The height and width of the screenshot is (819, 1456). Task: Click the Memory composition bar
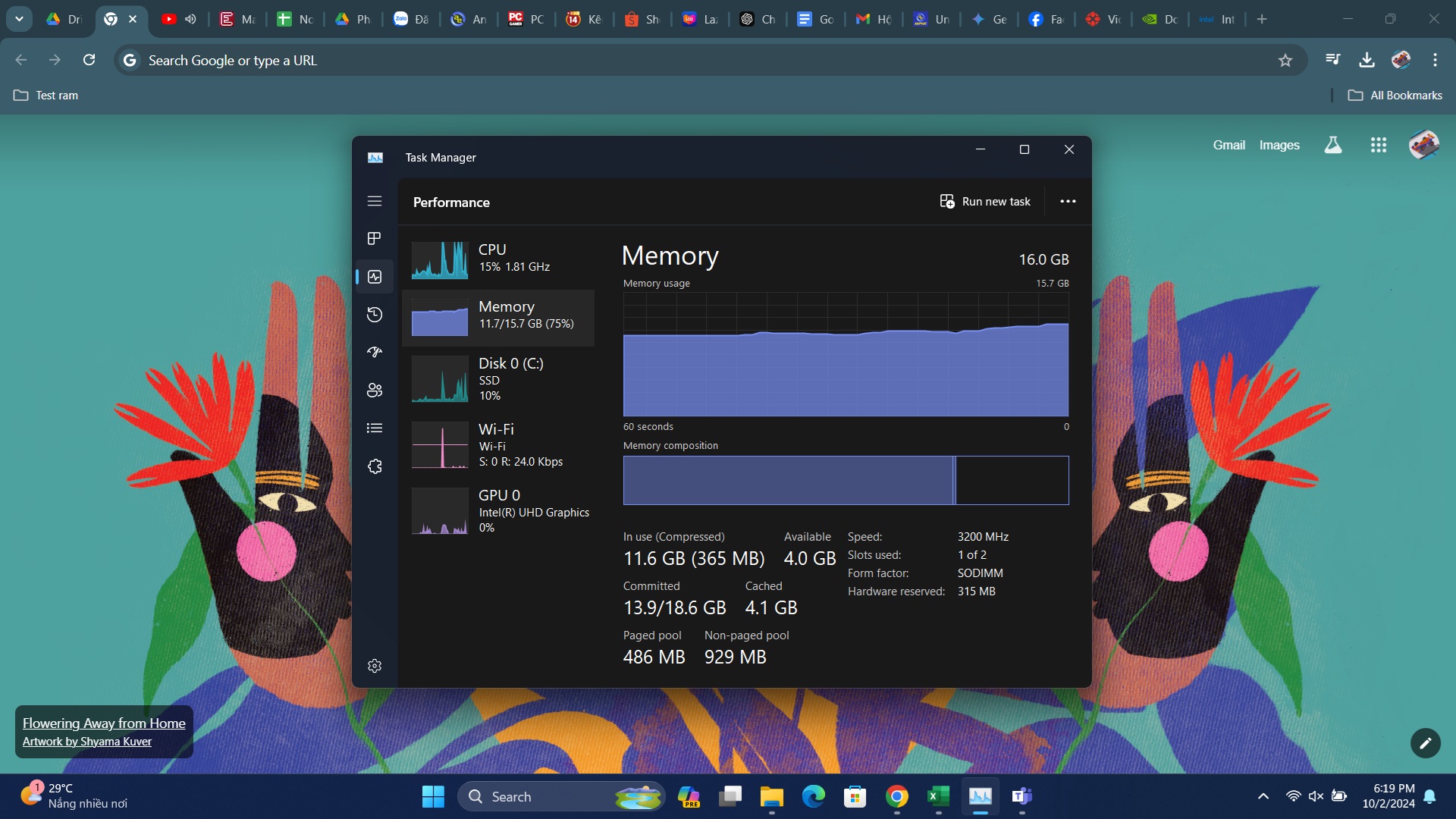pos(846,480)
